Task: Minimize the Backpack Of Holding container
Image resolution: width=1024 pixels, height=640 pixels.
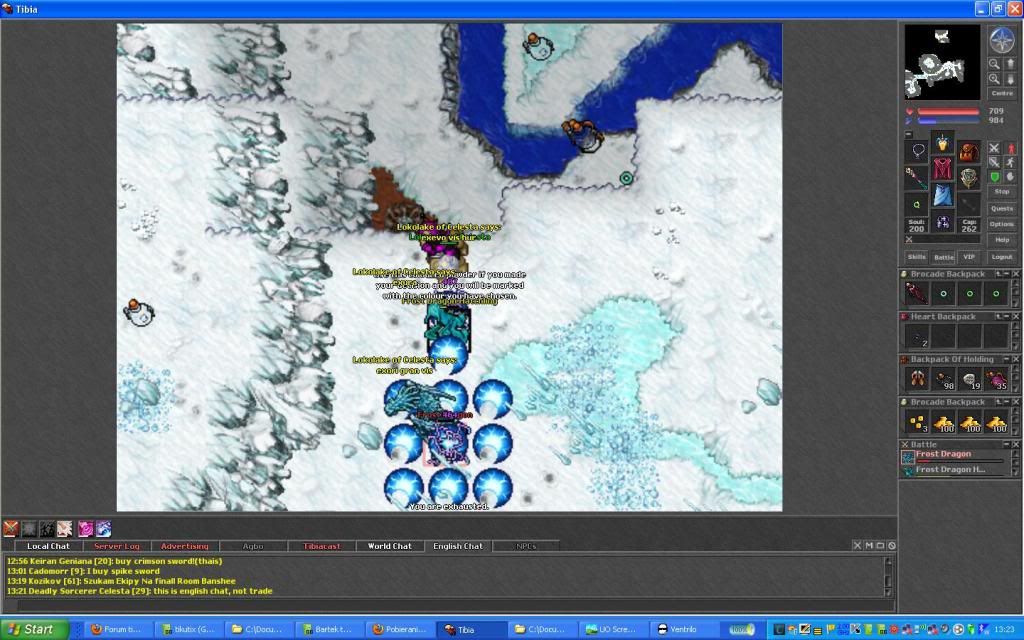Action: [x=1007, y=359]
